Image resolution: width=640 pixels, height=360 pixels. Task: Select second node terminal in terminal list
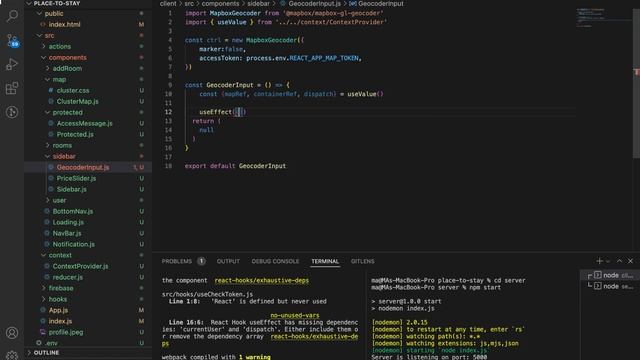click(x=610, y=287)
